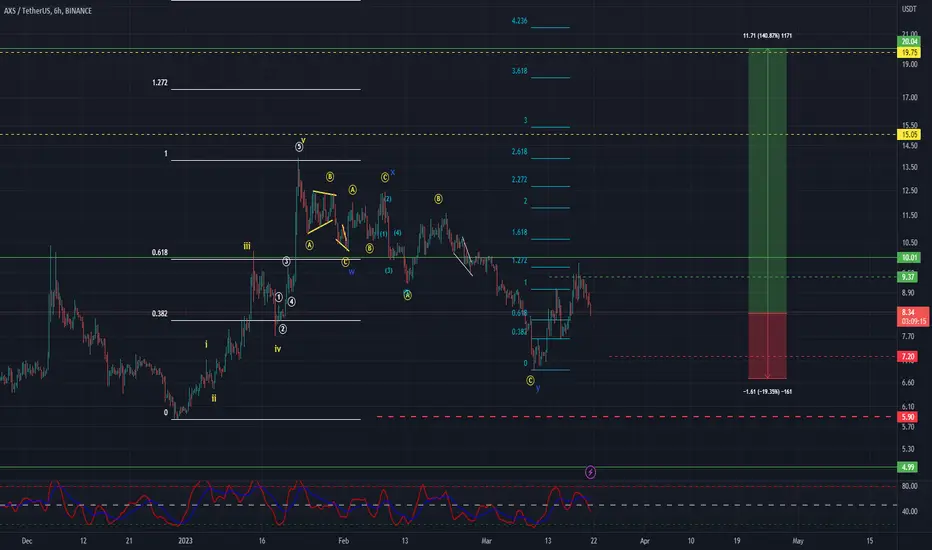The image size is (932, 550).
Task: Click the blue 1.618 Fibonacci level label
Action: (x=519, y=232)
